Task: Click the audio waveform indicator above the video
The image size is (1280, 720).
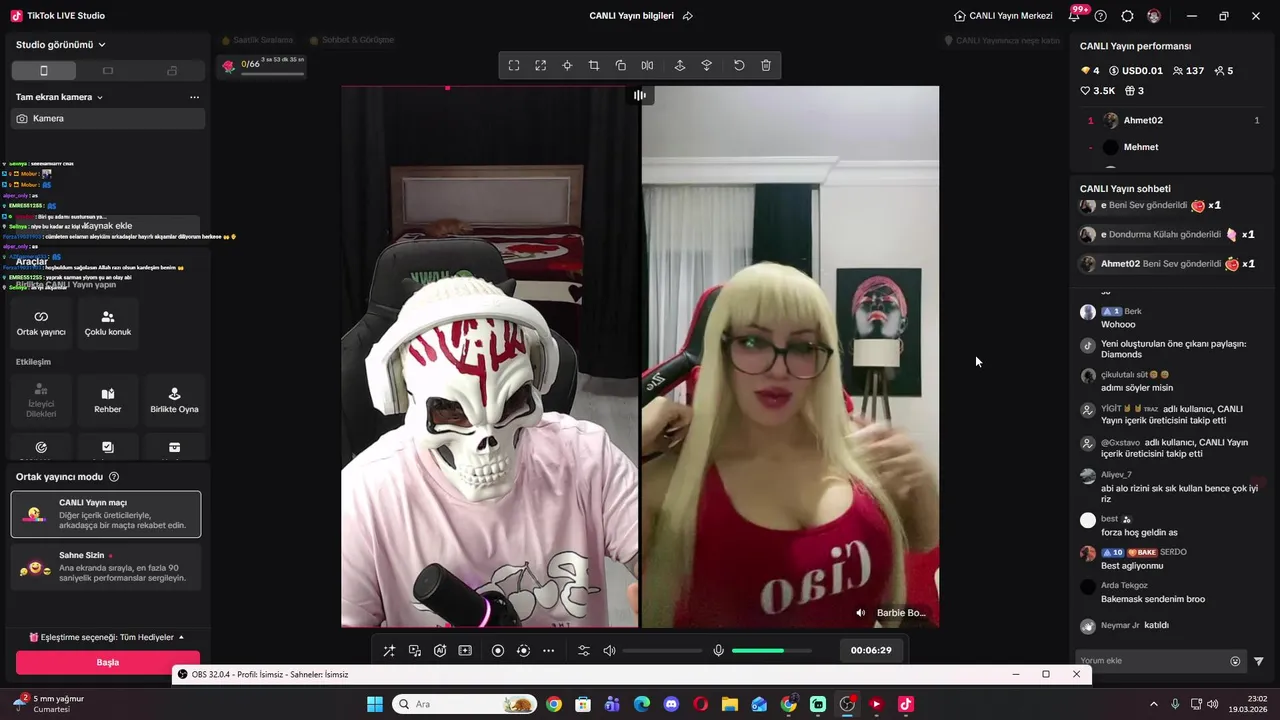Action: click(640, 95)
